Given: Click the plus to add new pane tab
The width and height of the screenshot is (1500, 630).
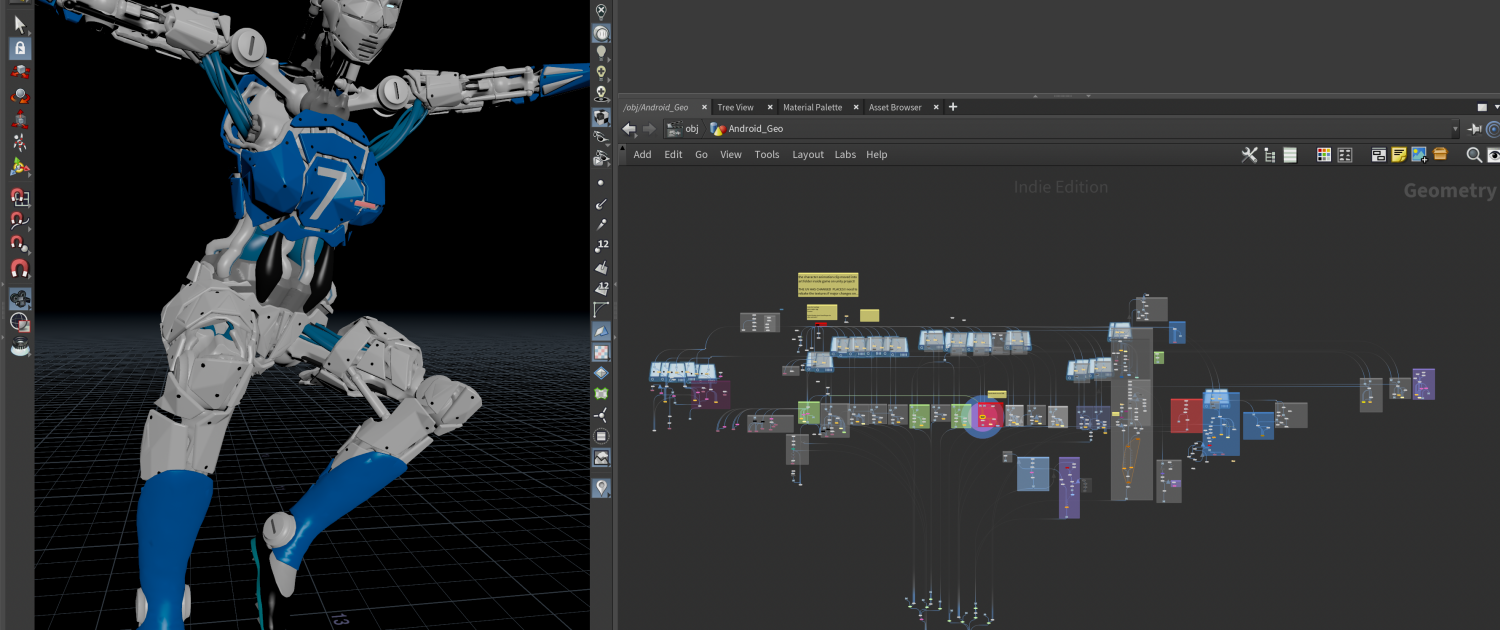Looking at the screenshot, I should click(953, 107).
